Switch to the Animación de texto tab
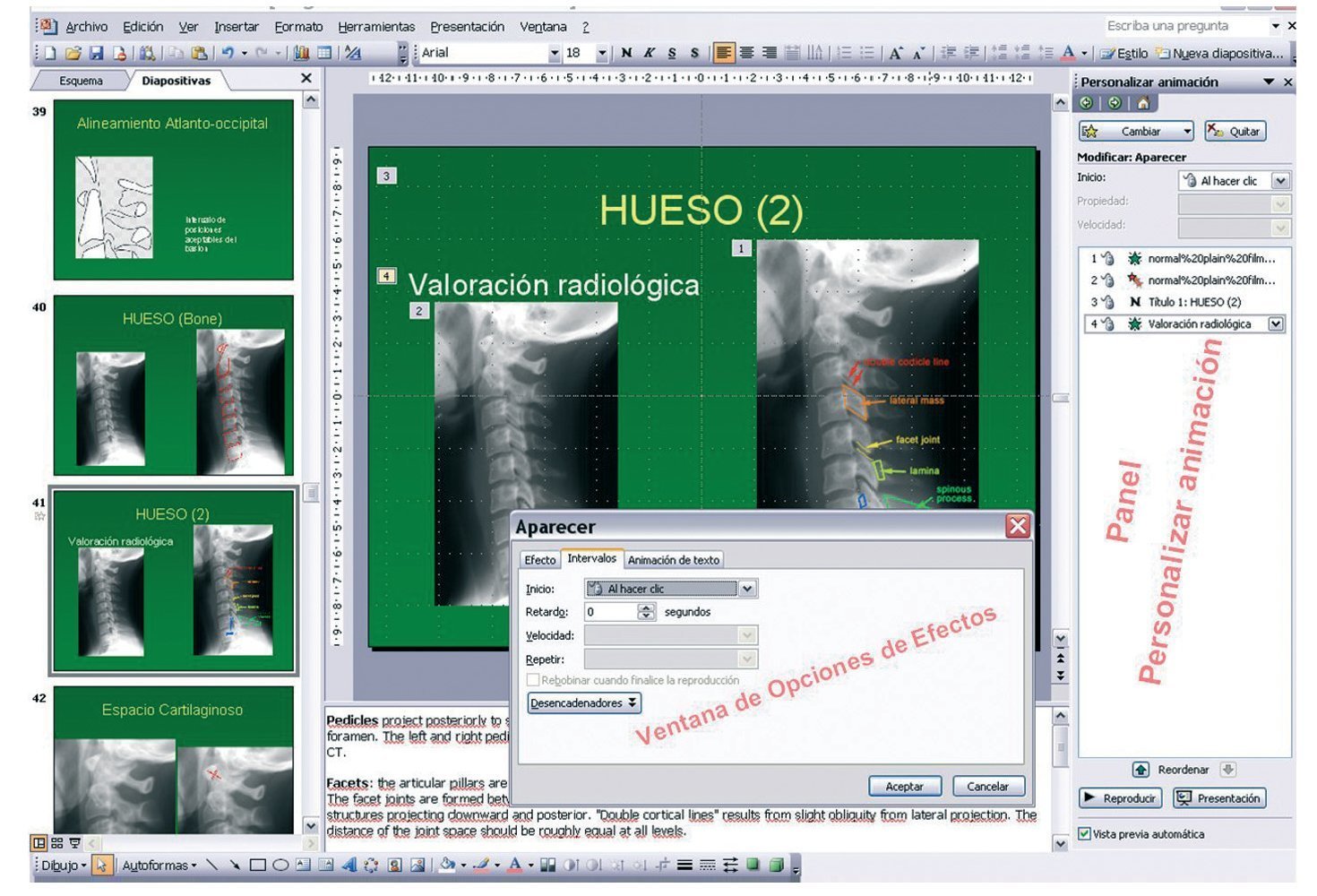The width and height of the screenshot is (1317, 896). 673,560
